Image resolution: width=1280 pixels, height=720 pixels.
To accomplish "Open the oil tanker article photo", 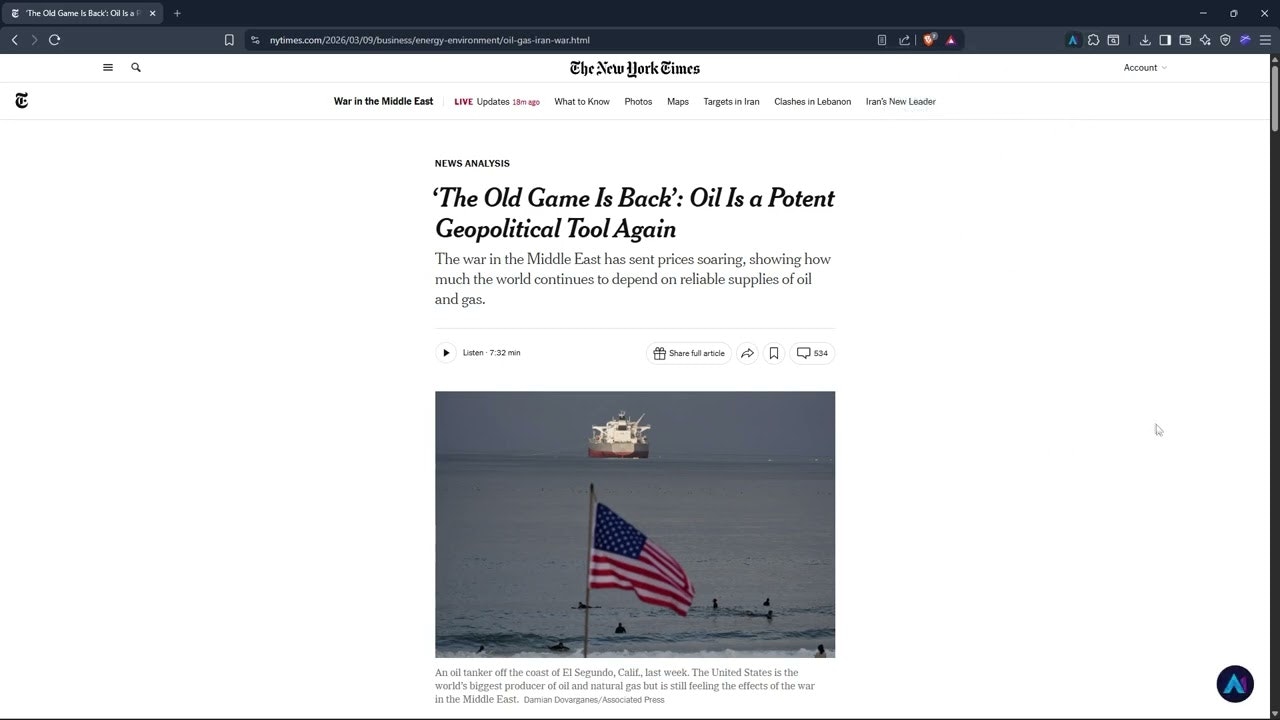I will point(635,524).
